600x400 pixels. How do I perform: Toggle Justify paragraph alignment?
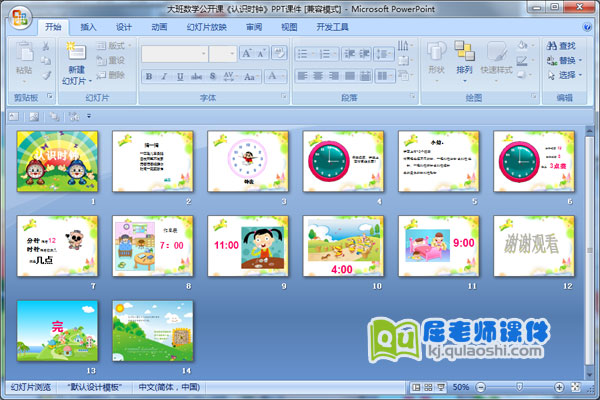pos(349,76)
